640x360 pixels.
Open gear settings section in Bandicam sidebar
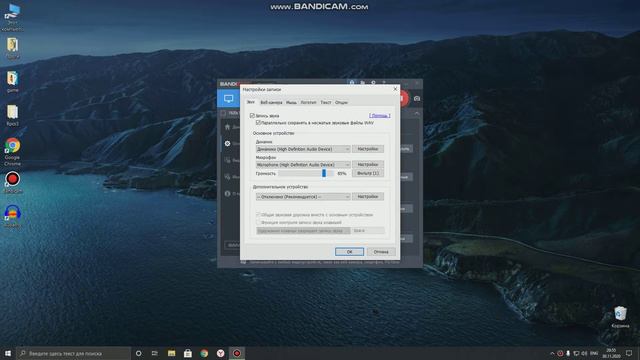coord(227,144)
